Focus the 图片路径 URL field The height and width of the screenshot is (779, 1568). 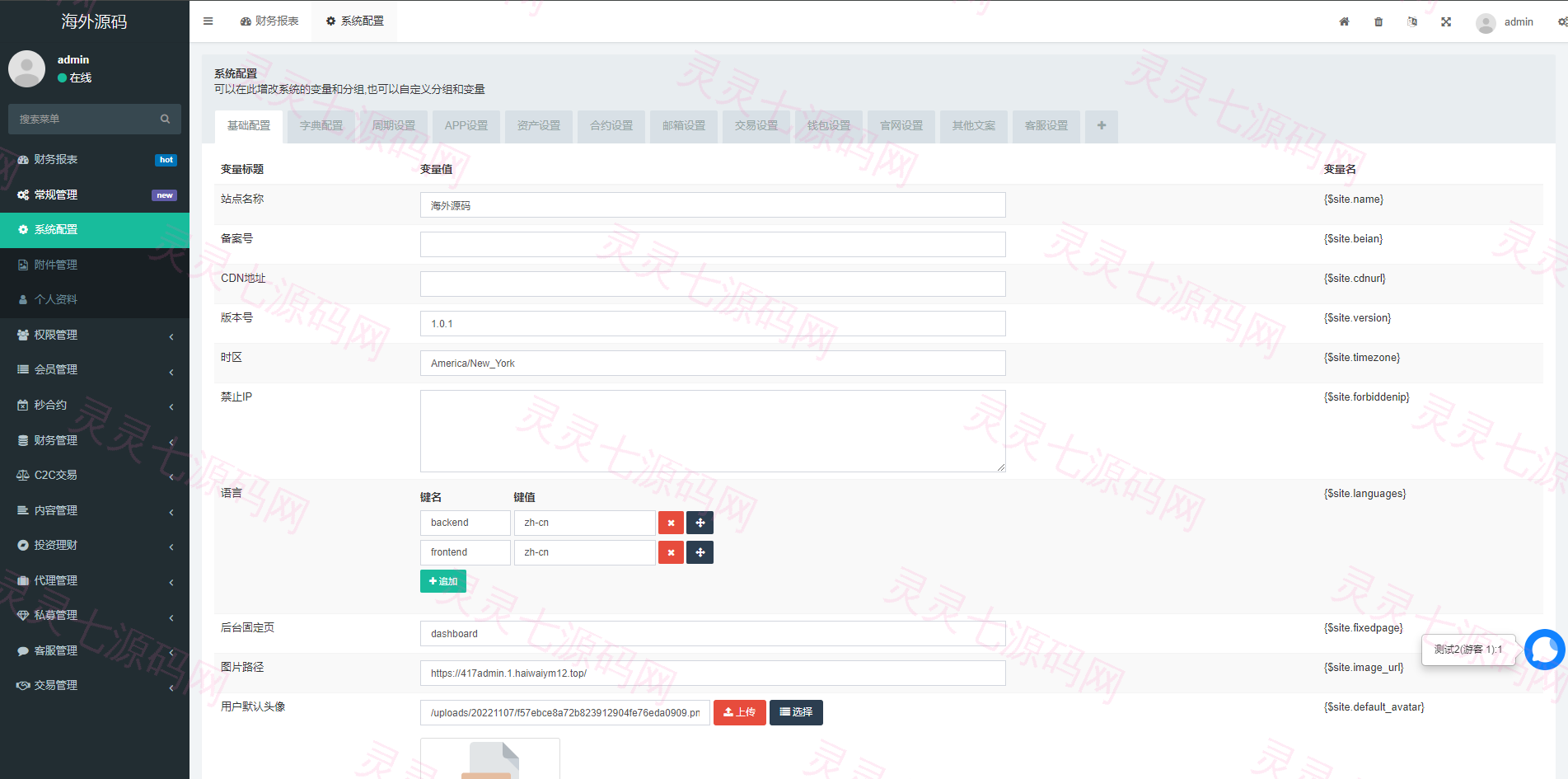[713, 673]
